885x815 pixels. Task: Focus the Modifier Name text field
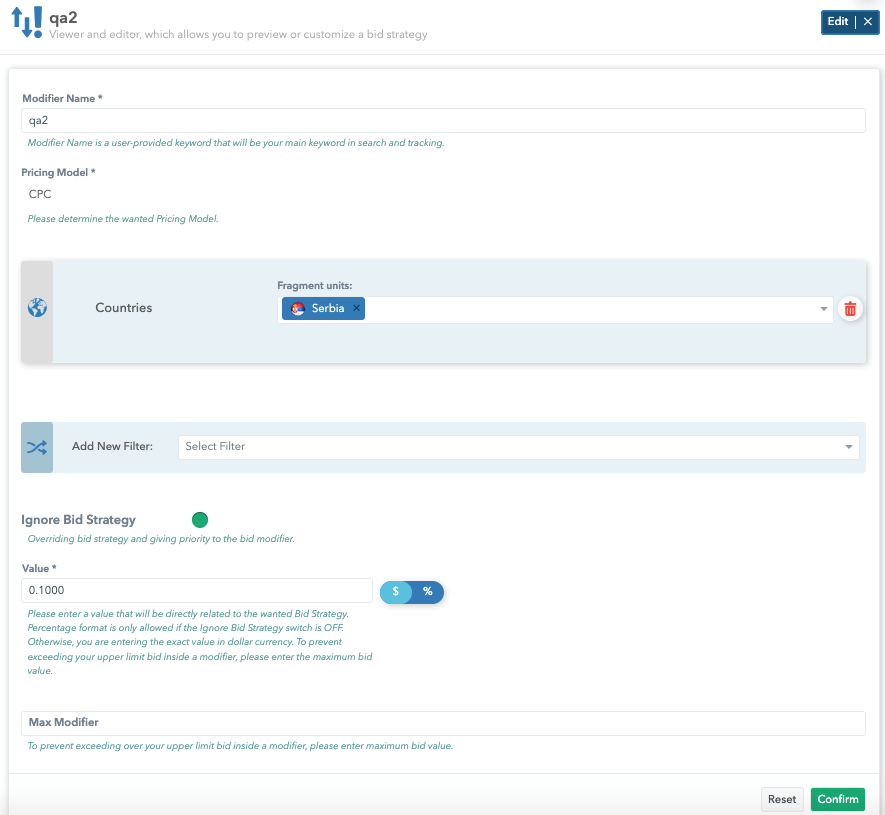[x=442, y=120]
